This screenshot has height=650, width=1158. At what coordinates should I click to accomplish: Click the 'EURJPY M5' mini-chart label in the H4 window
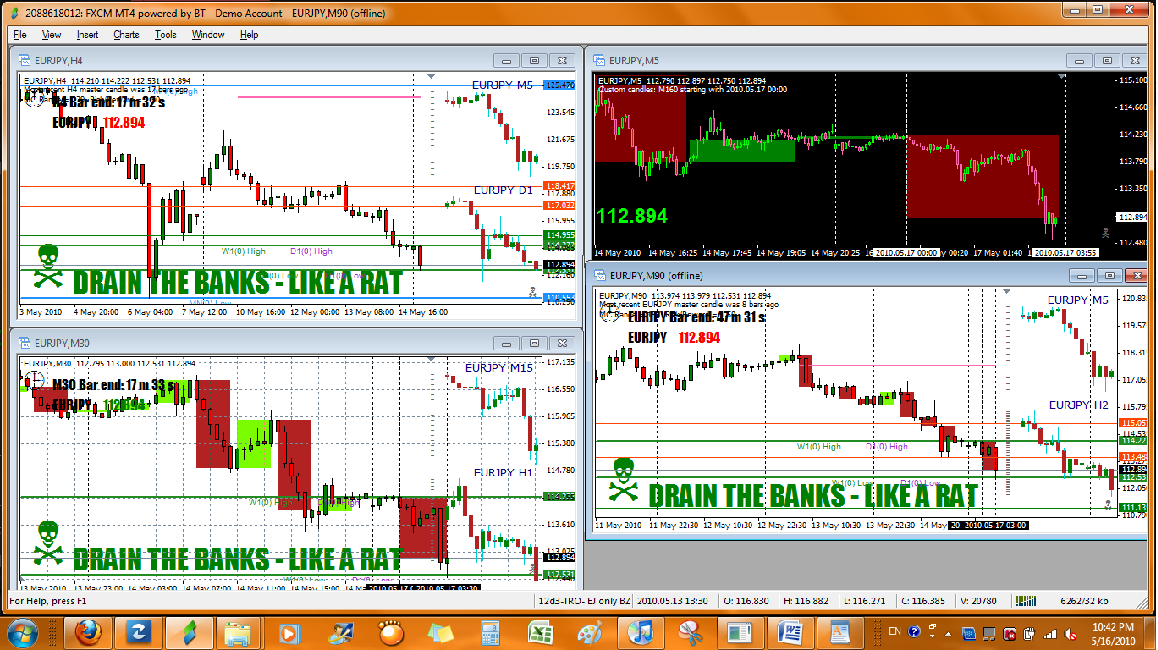point(502,85)
